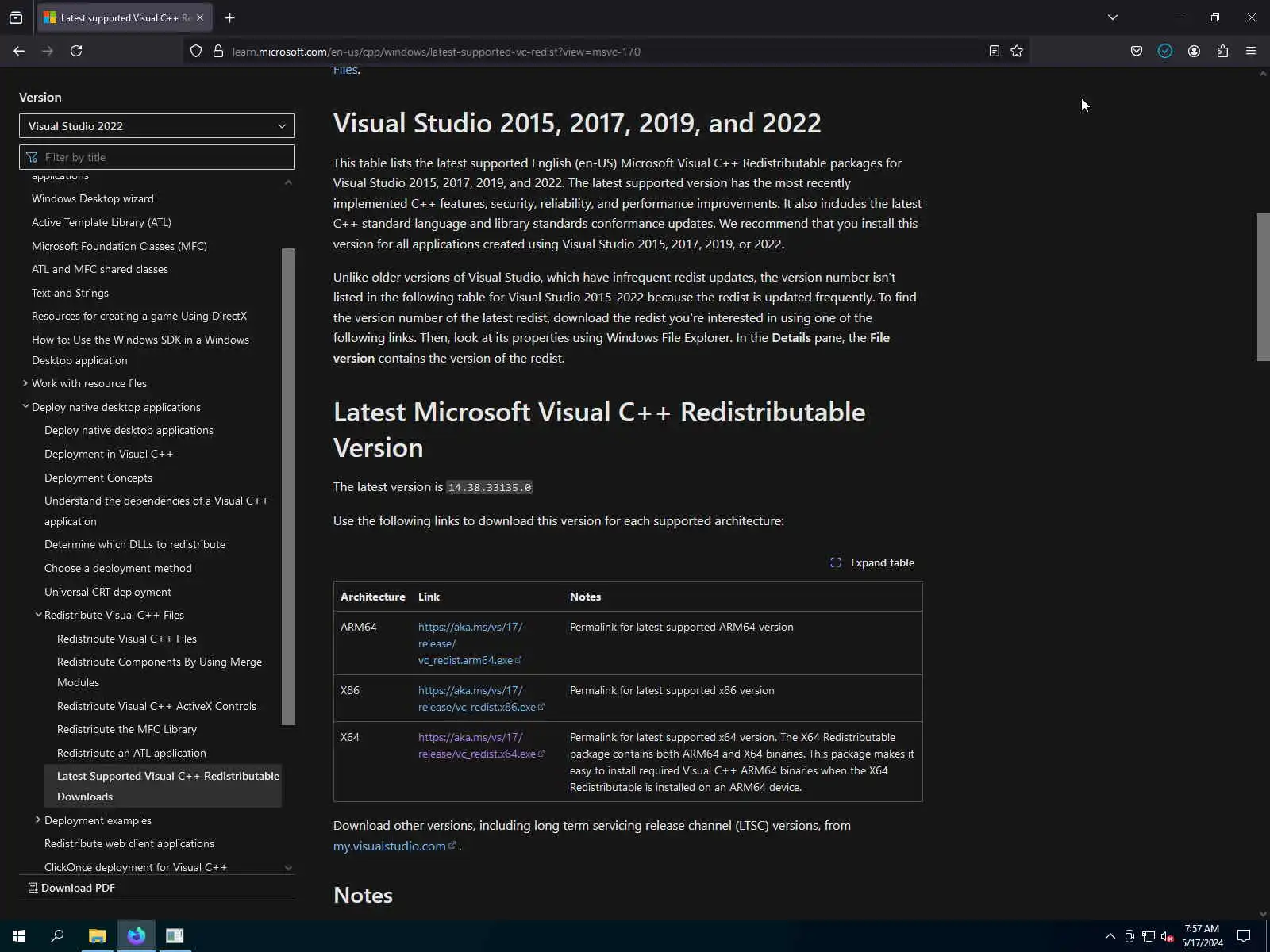The width and height of the screenshot is (1270, 952).
Task: Open the taskbar clock and calendar
Action: pyautogui.click(x=1202, y=936)
